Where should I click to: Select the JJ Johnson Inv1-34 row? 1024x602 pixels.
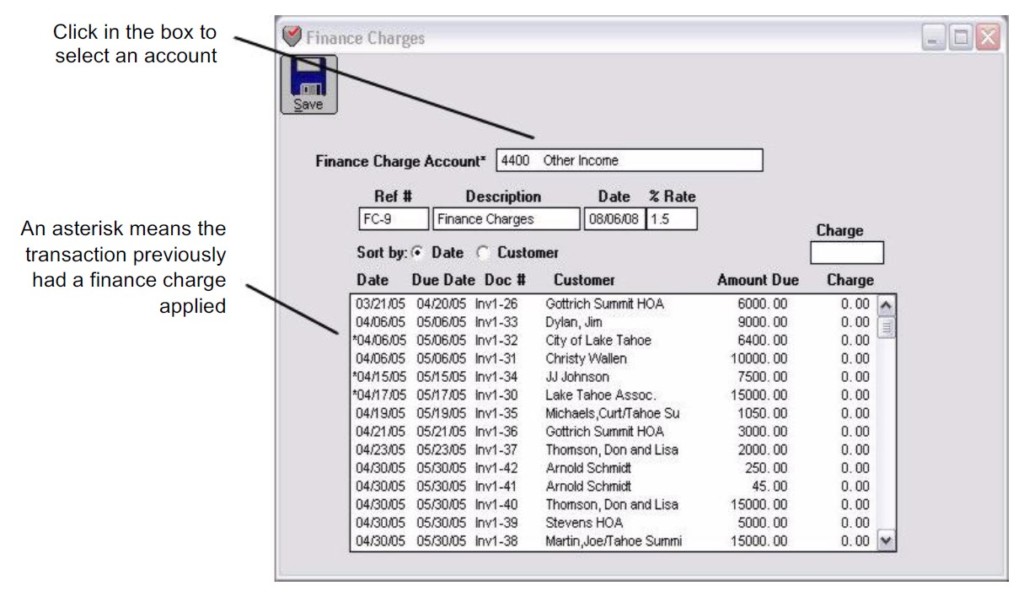600,374
